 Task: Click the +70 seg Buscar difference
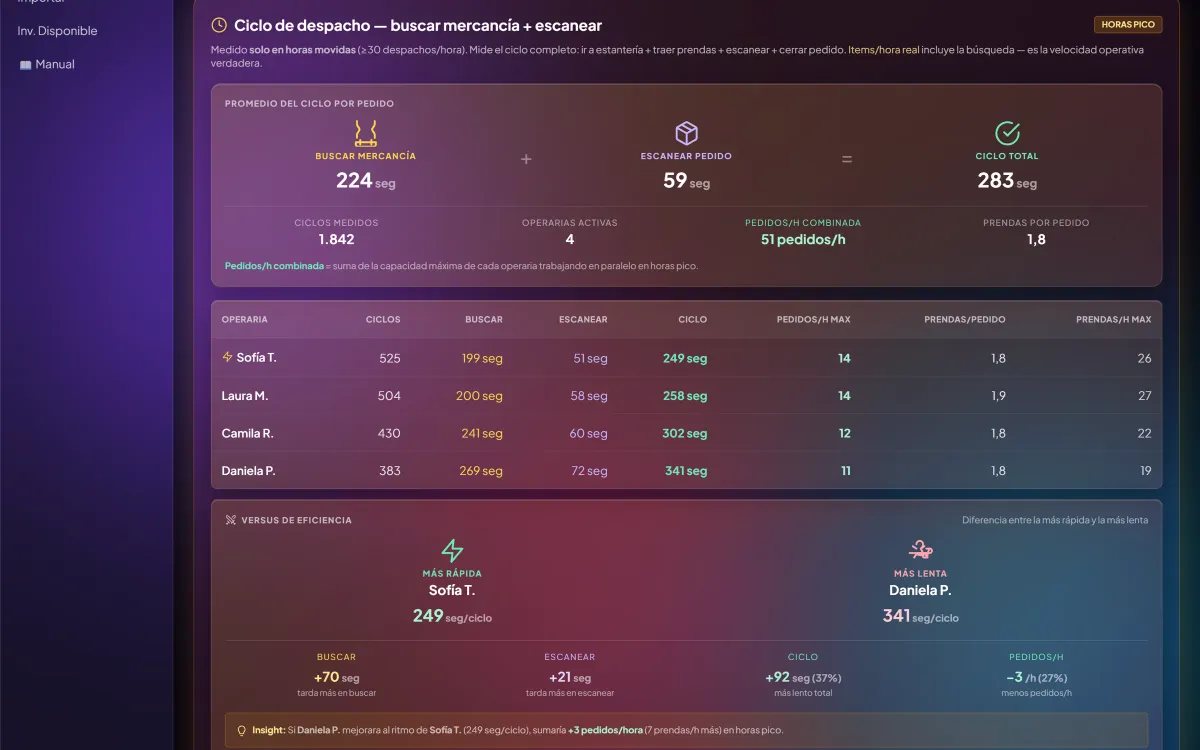tap(336, 677)
